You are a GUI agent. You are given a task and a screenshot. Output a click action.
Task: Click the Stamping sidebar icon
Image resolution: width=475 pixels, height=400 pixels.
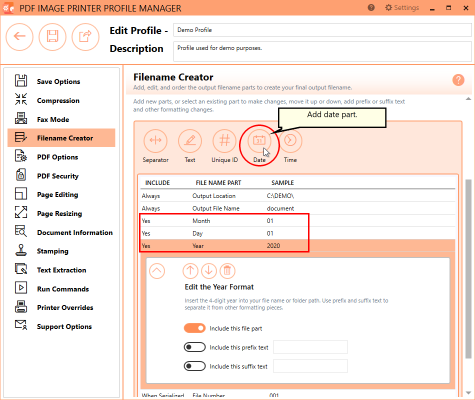[x=21, y=251]
